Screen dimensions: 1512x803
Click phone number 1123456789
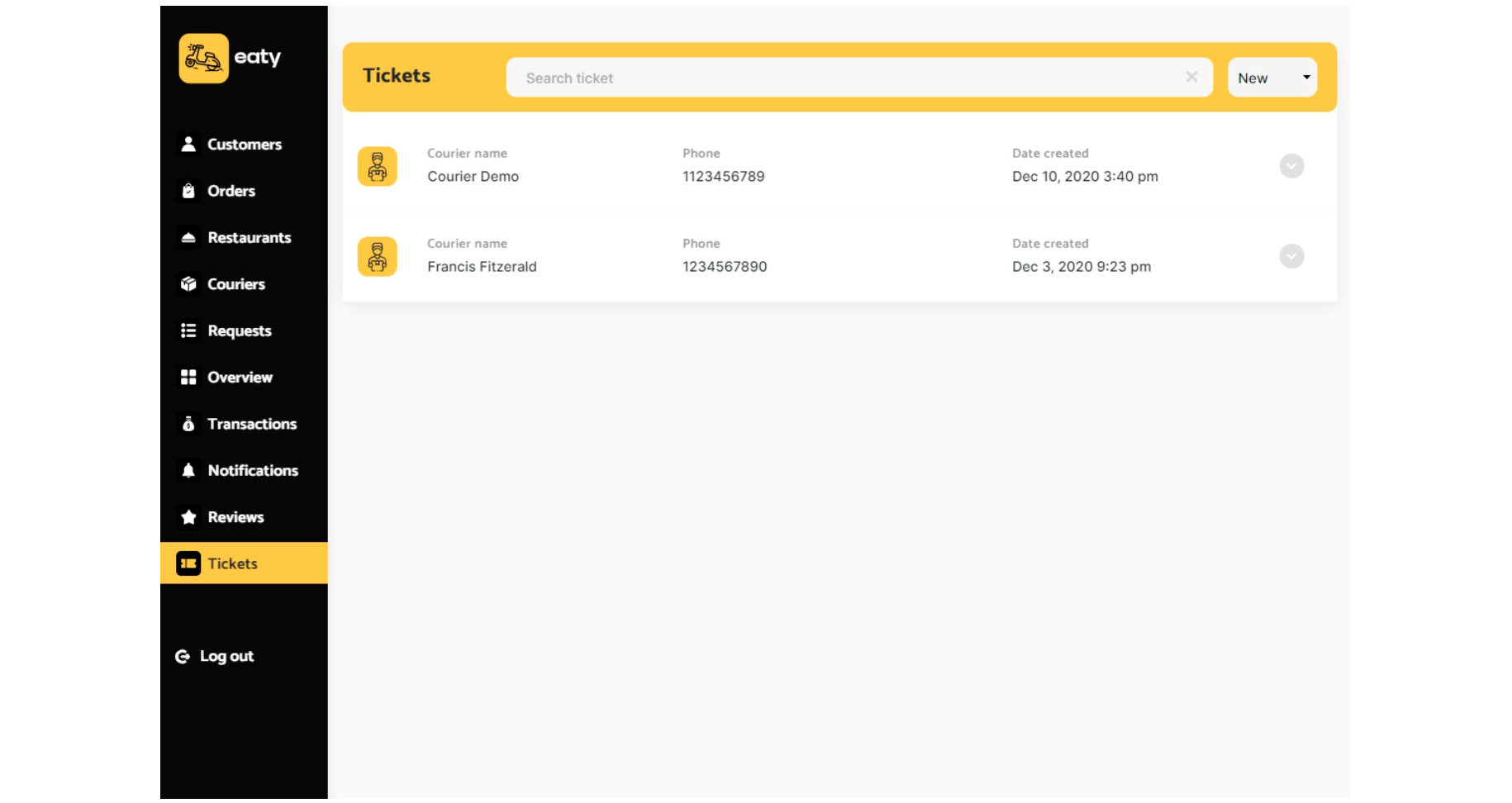point(724,177)
